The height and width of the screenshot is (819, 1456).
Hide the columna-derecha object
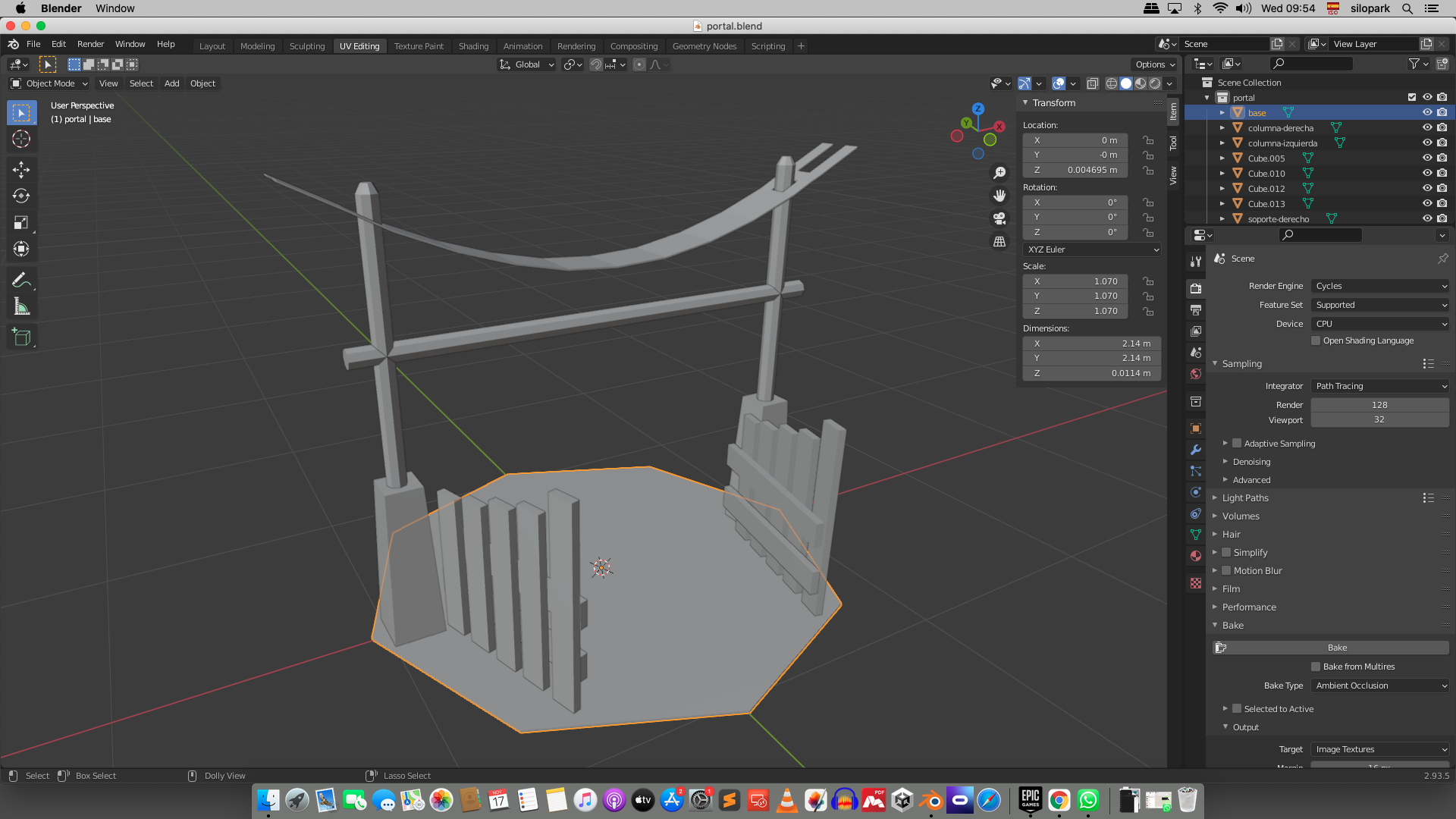[x=1426, y=127]
